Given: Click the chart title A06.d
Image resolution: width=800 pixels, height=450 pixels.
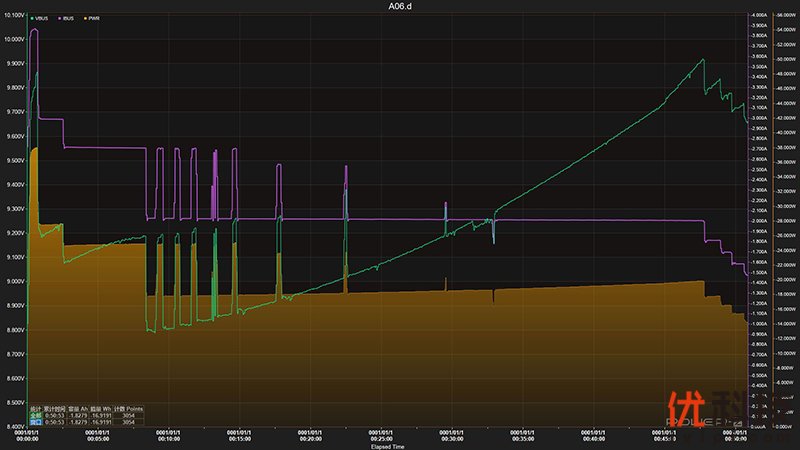Looking at the screenshot, I should [400, 6].
